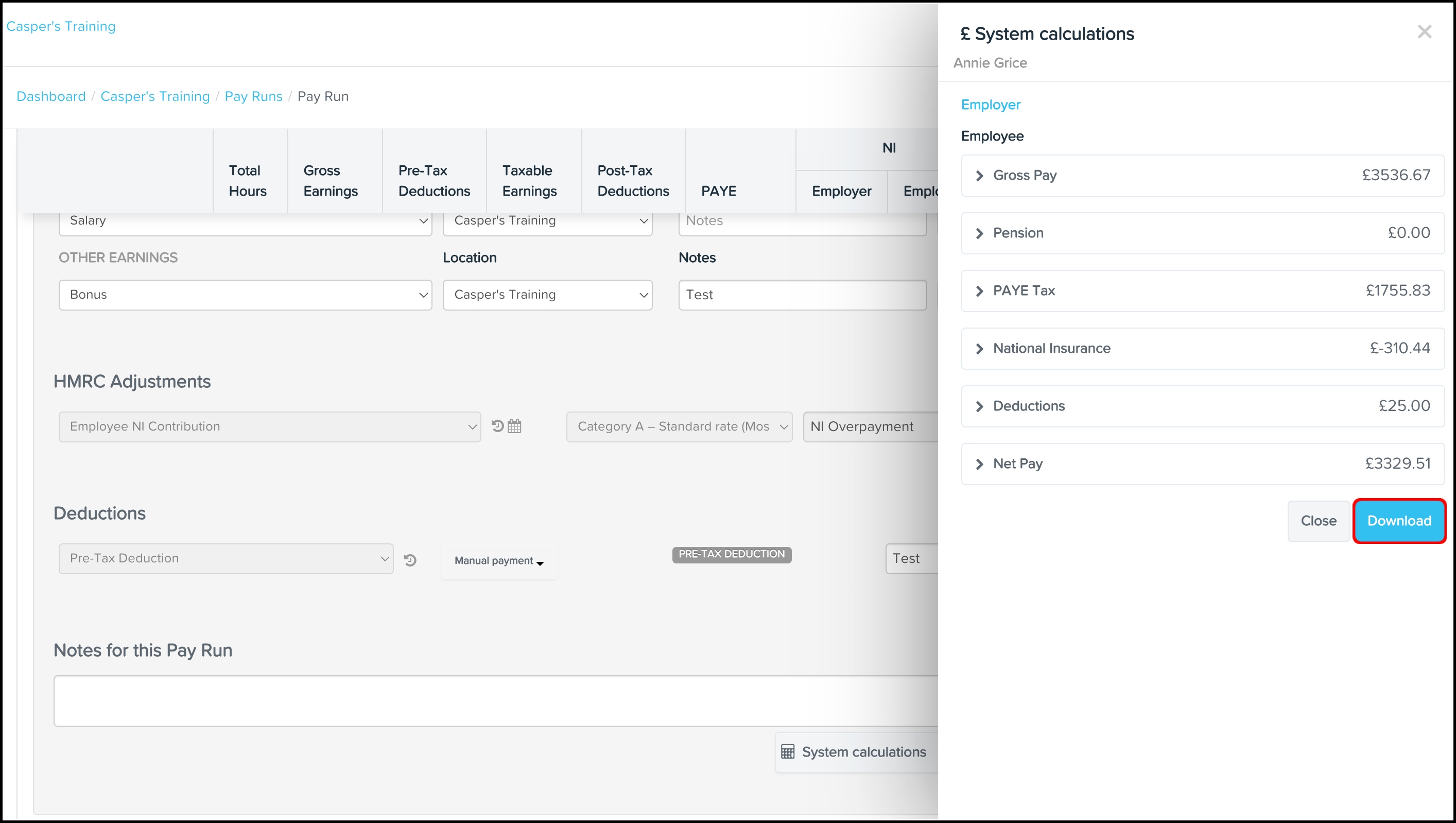Click the Gross Pay amount £3536.67
This screenshot has height=823, width=1456.
[1396, 175]
